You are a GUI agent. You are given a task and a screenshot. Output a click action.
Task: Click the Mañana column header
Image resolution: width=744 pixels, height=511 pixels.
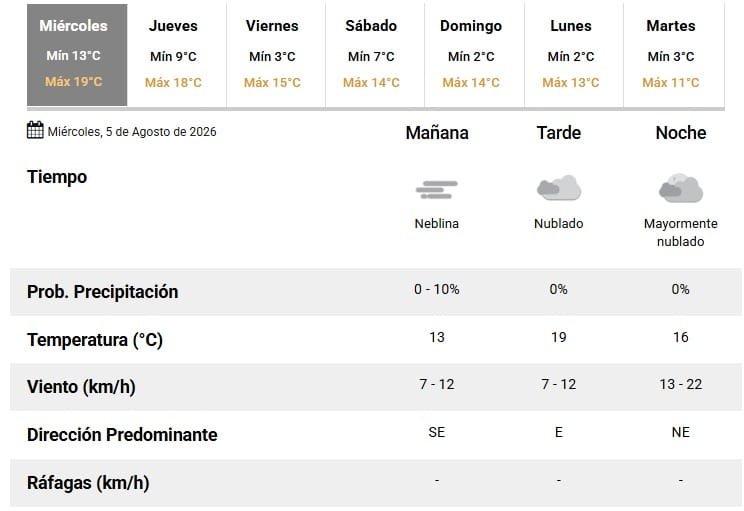pos(437,133)
